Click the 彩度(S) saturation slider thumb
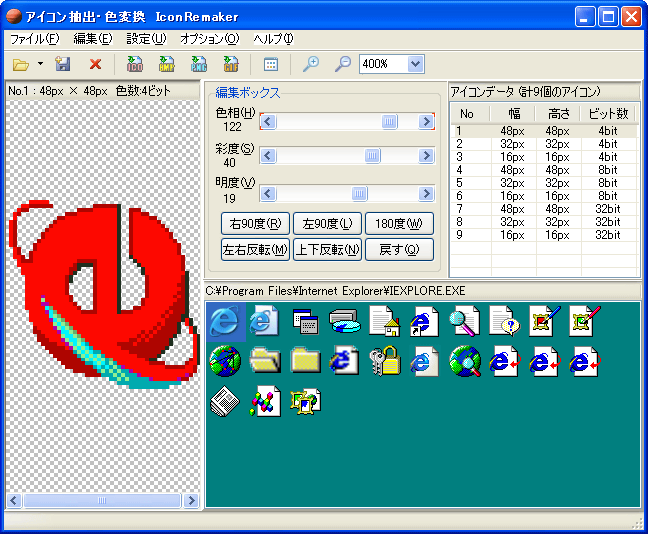This screenshot has height=534, width=648. pyautogui.click(x=372, y=156)
